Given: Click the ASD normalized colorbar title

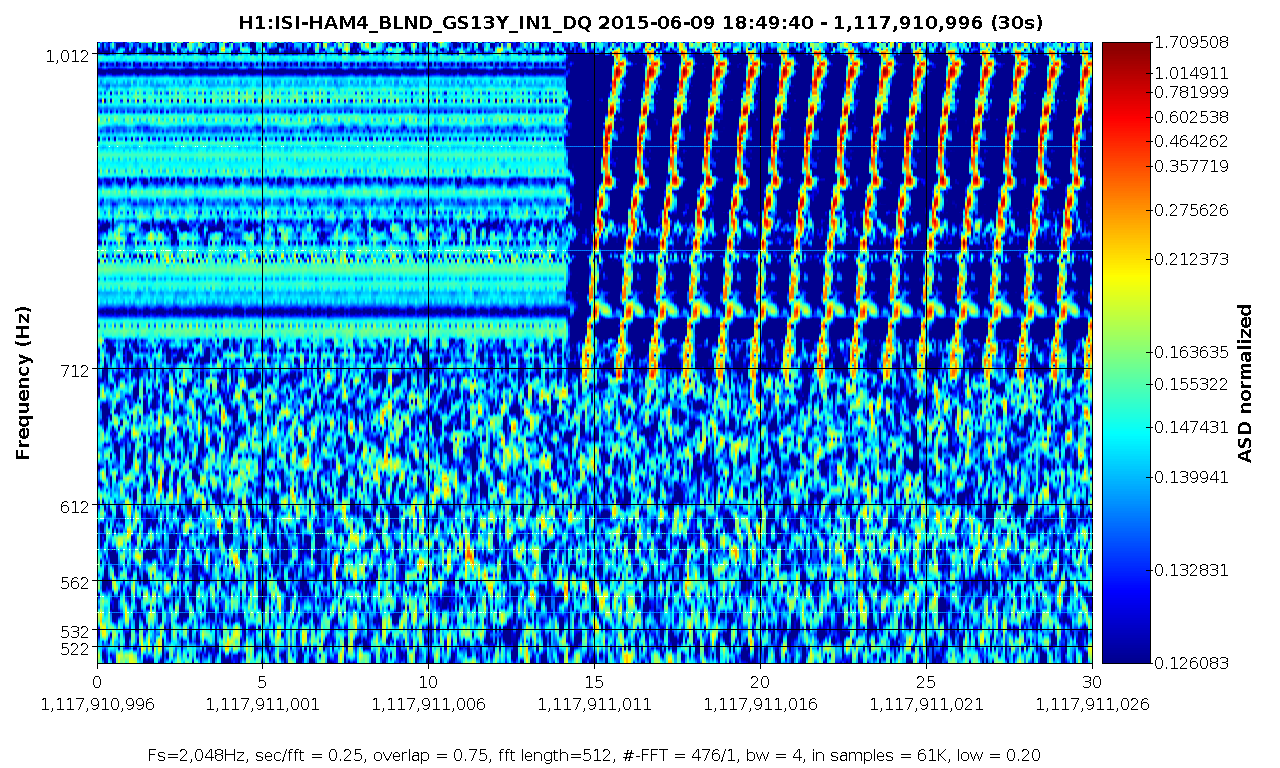Looking at the screenshot, I should [x=1246, y=383].
